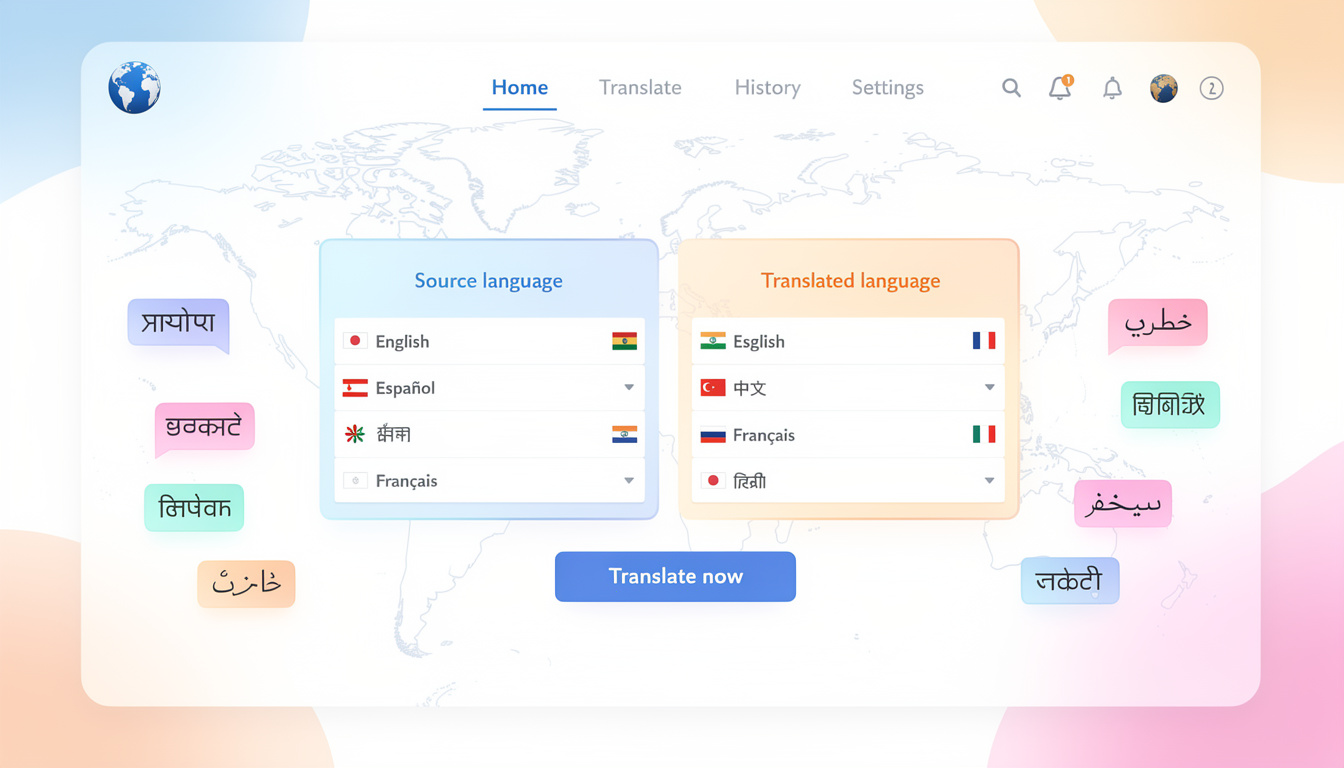Expand the हिंदी dropdown in Translated language

[x=988, y=481]
